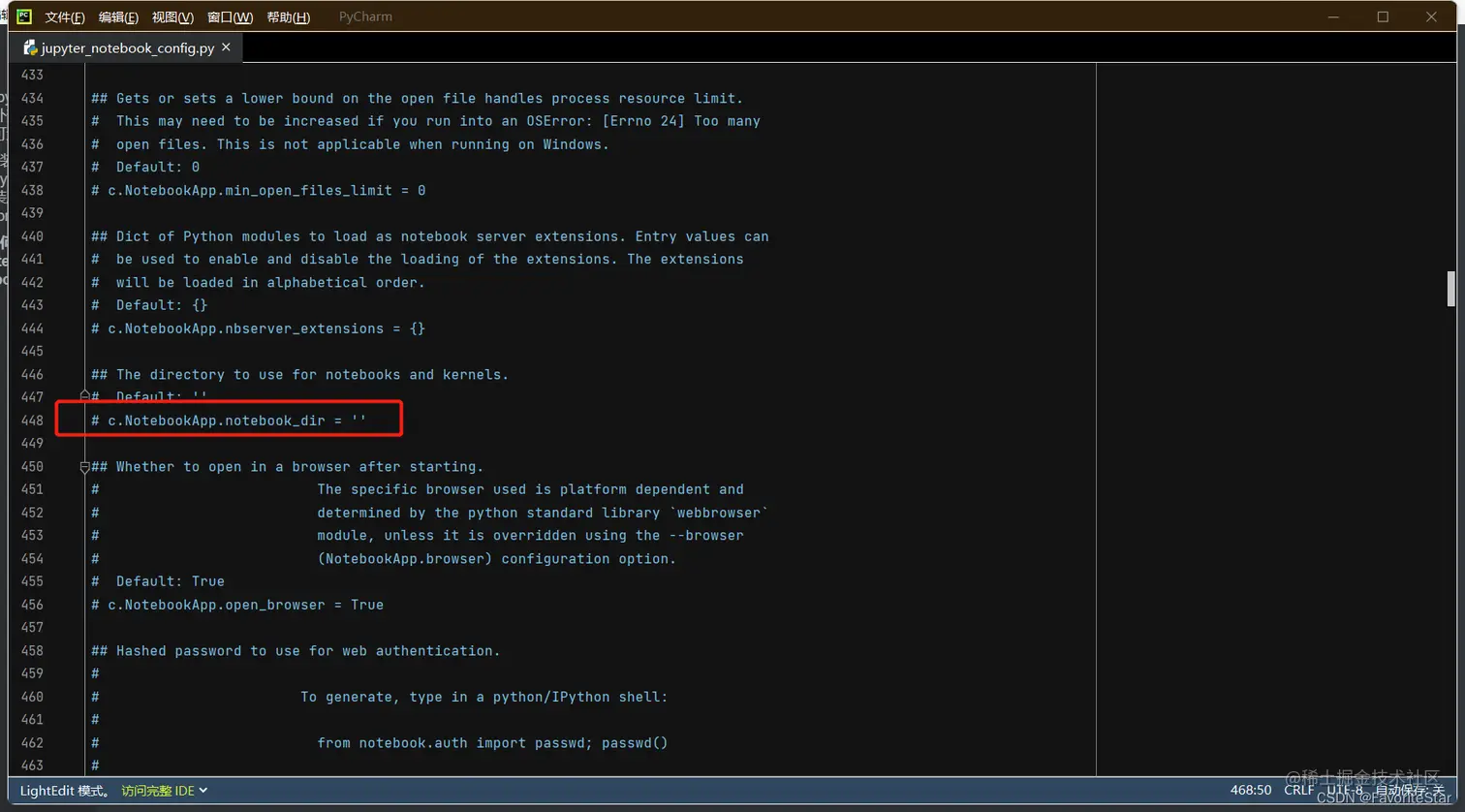The height and width of the screenshot is (812, 1465).
Task: Click line number 463 in gutter
Action: [32, 765]
